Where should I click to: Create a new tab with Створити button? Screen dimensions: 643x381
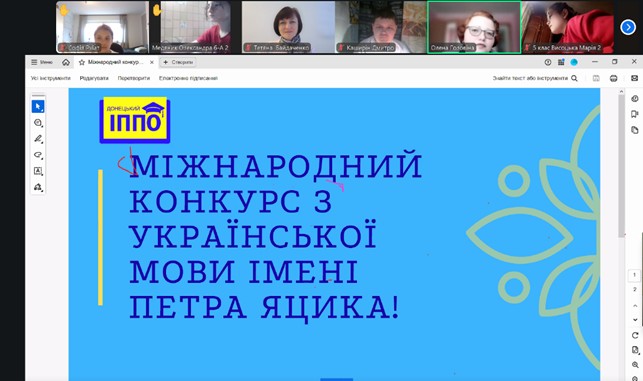pos(178,62)
